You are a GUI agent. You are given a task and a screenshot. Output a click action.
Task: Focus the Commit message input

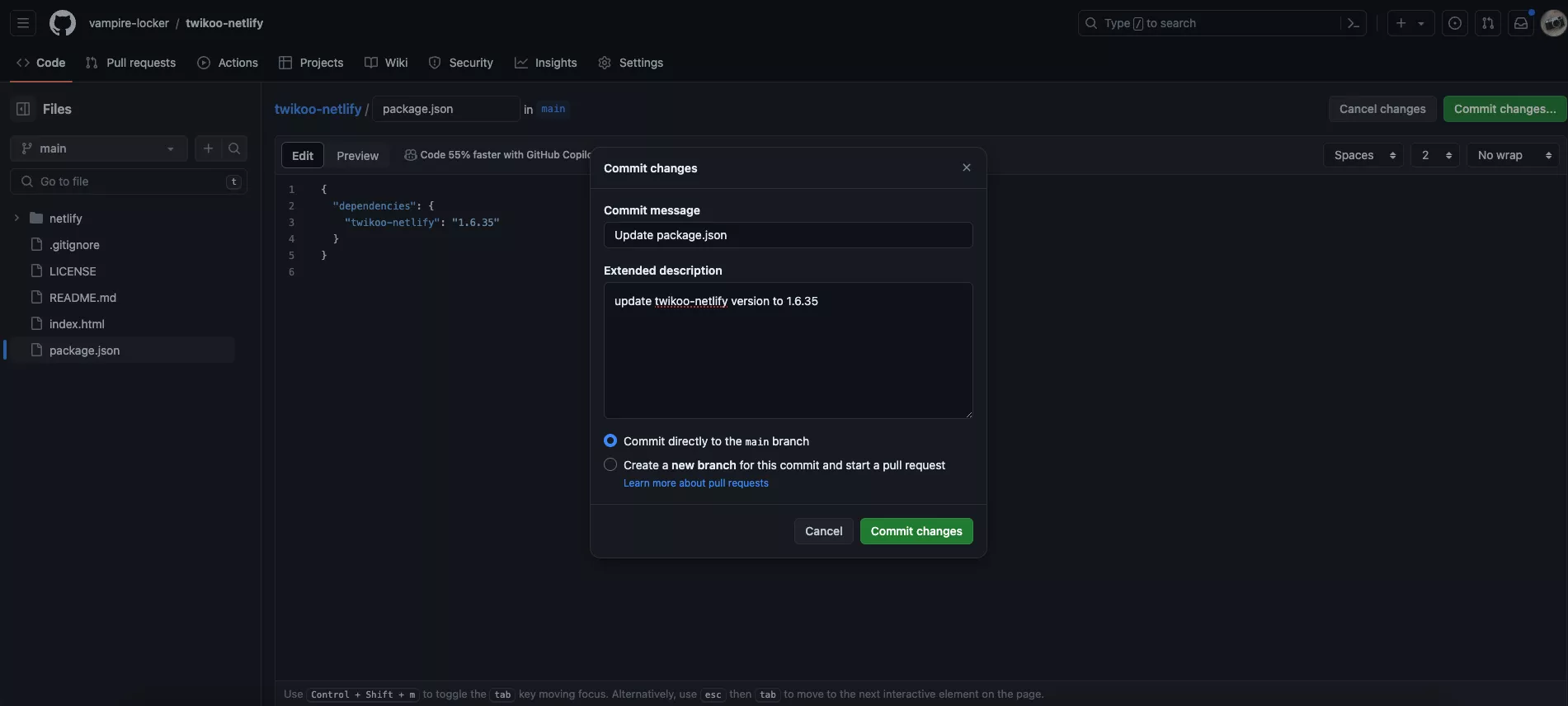coord(789,235)
